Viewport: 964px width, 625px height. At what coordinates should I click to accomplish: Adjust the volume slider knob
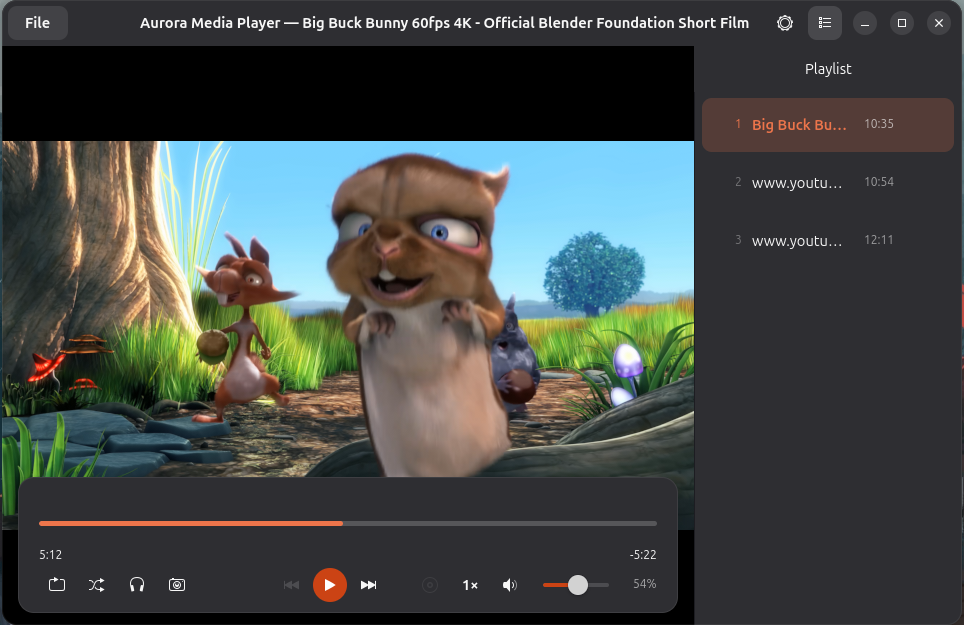tap(578, 585)
